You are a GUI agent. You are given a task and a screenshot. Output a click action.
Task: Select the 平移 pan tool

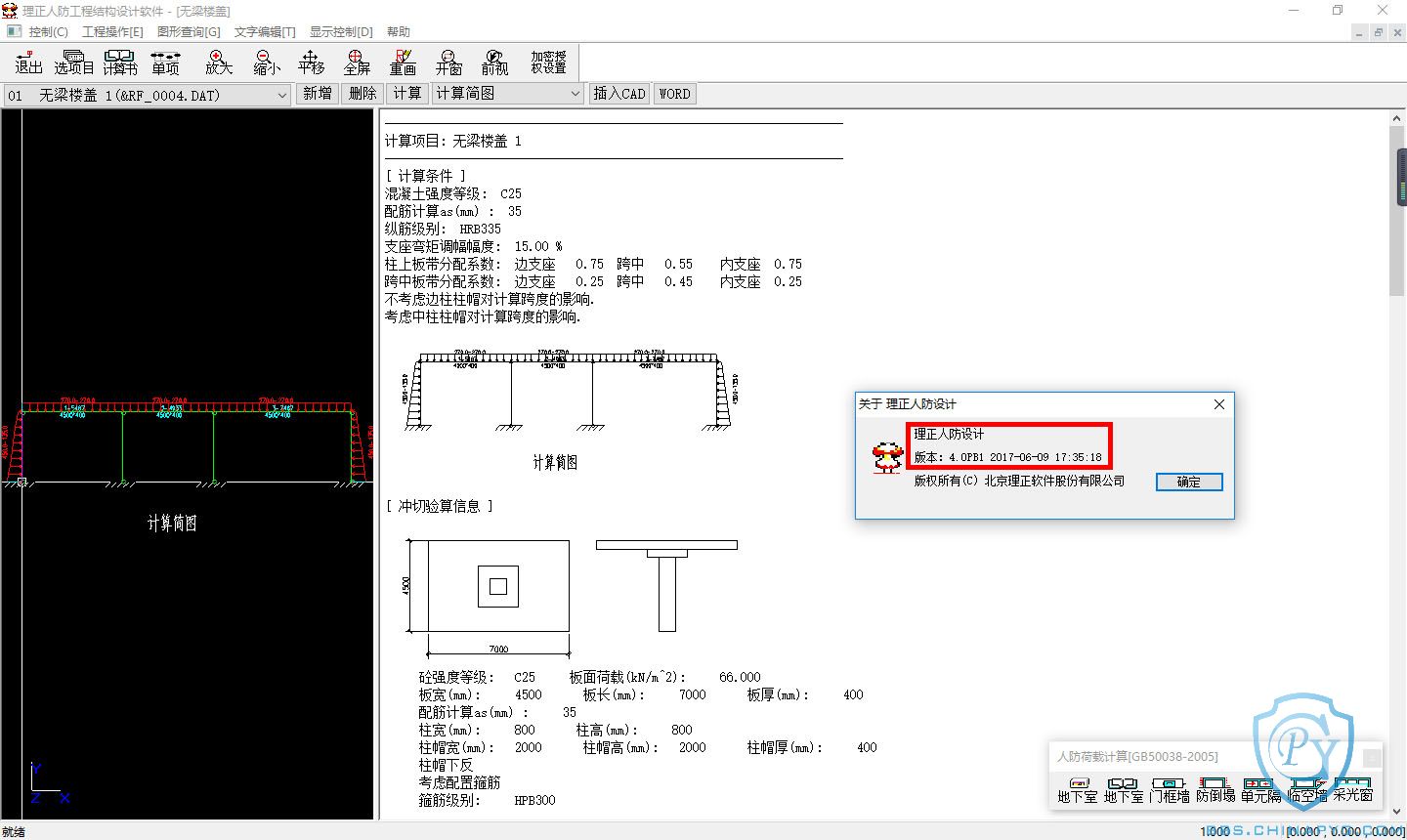(x=311, y=63)
